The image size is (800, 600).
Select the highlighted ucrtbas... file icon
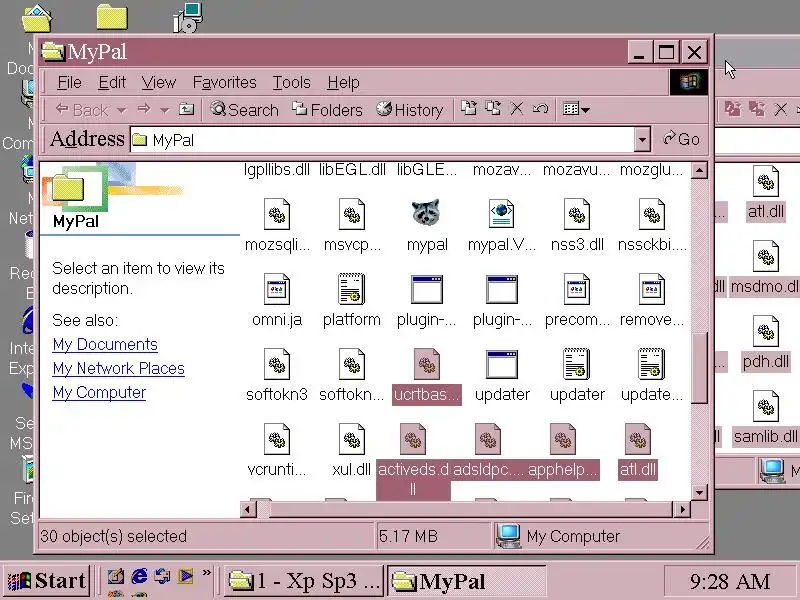click(x=427, y=364)
